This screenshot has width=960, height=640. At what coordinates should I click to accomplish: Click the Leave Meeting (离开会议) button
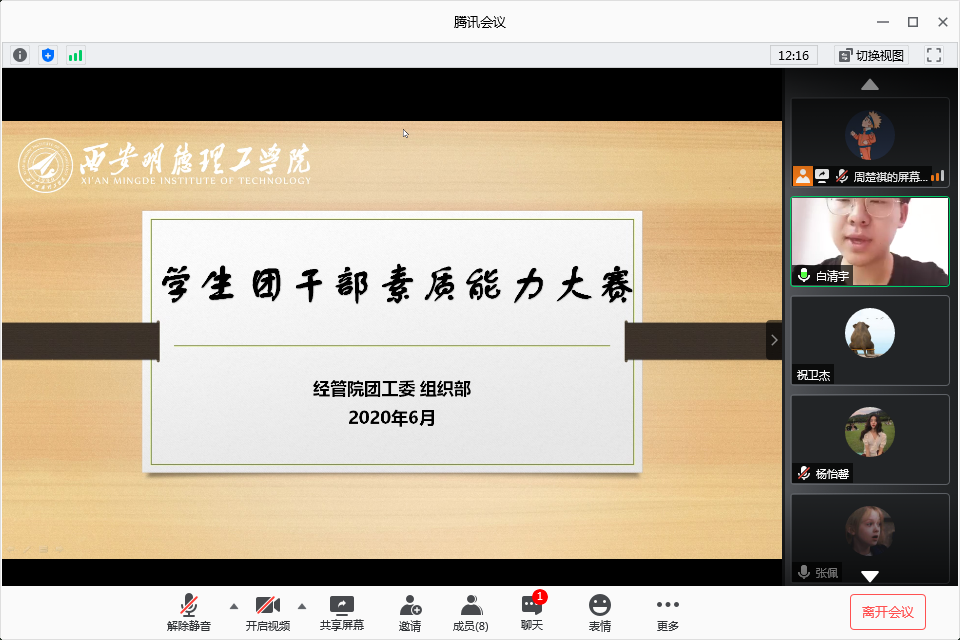(x=887, y=611)
